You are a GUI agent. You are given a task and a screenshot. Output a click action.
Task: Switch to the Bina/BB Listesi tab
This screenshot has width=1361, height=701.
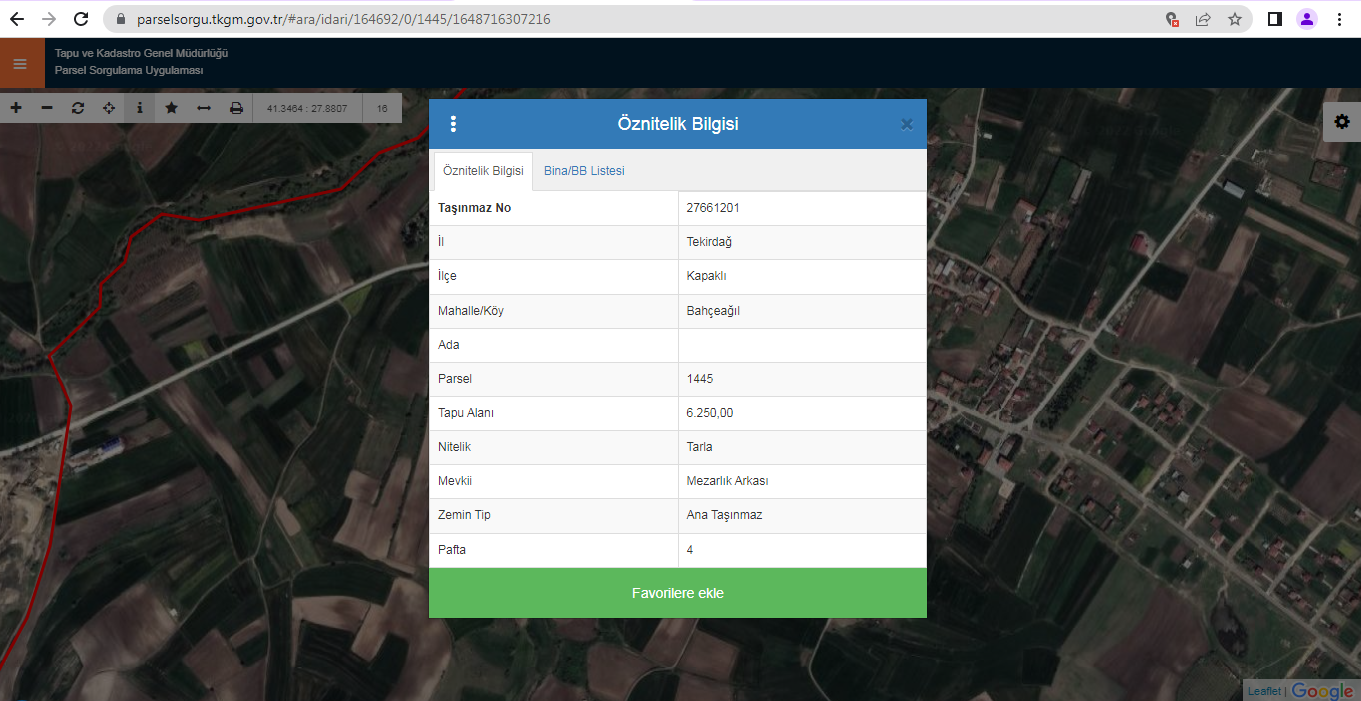tap(584, 171)
